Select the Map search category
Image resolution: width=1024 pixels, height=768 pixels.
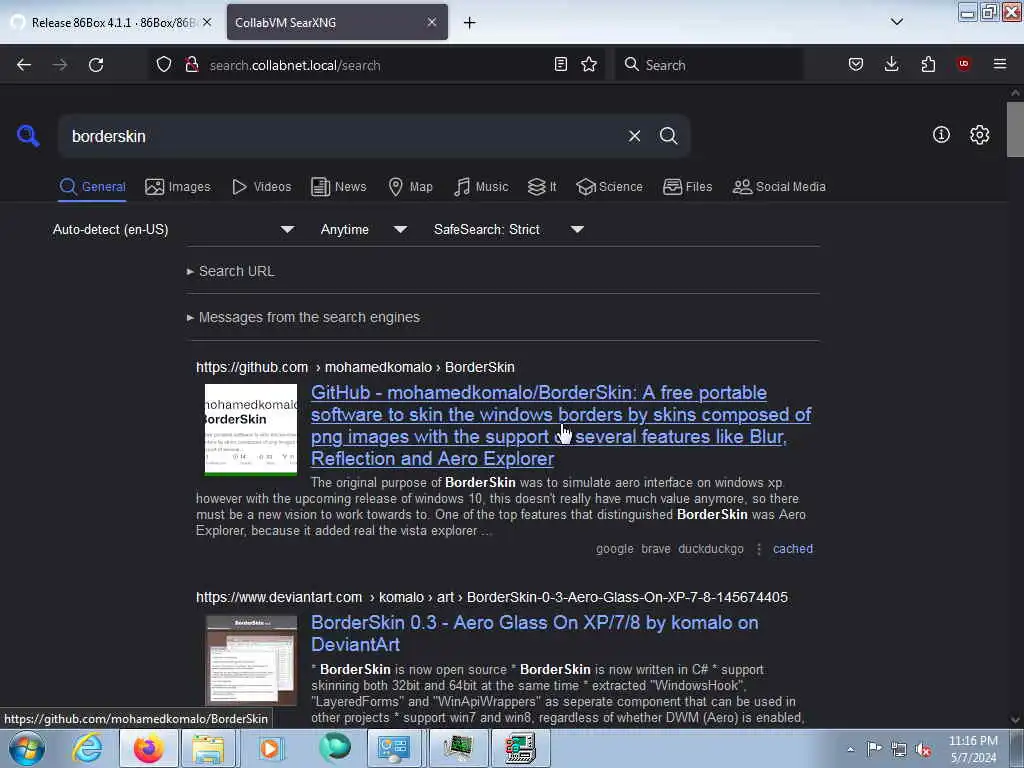pyautogui.click(x=410, y=187)
